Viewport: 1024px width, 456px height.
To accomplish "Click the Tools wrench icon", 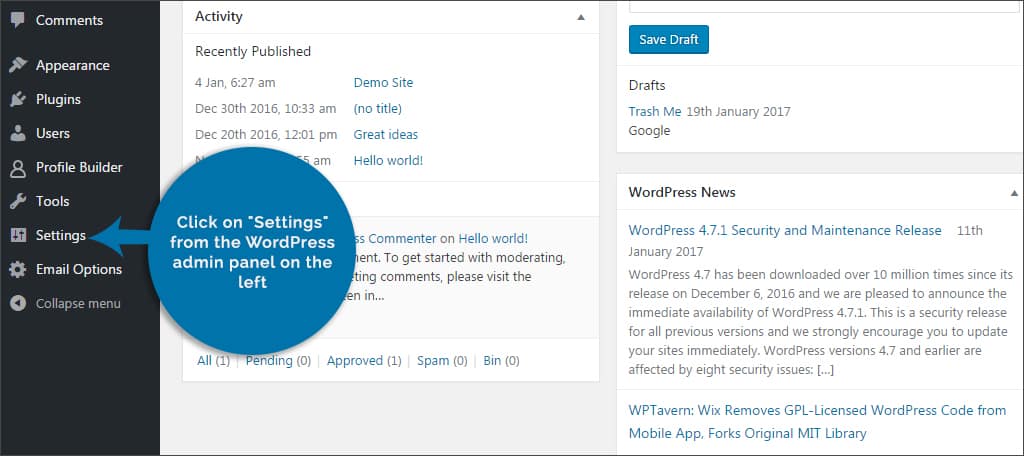I will [18, 201].
